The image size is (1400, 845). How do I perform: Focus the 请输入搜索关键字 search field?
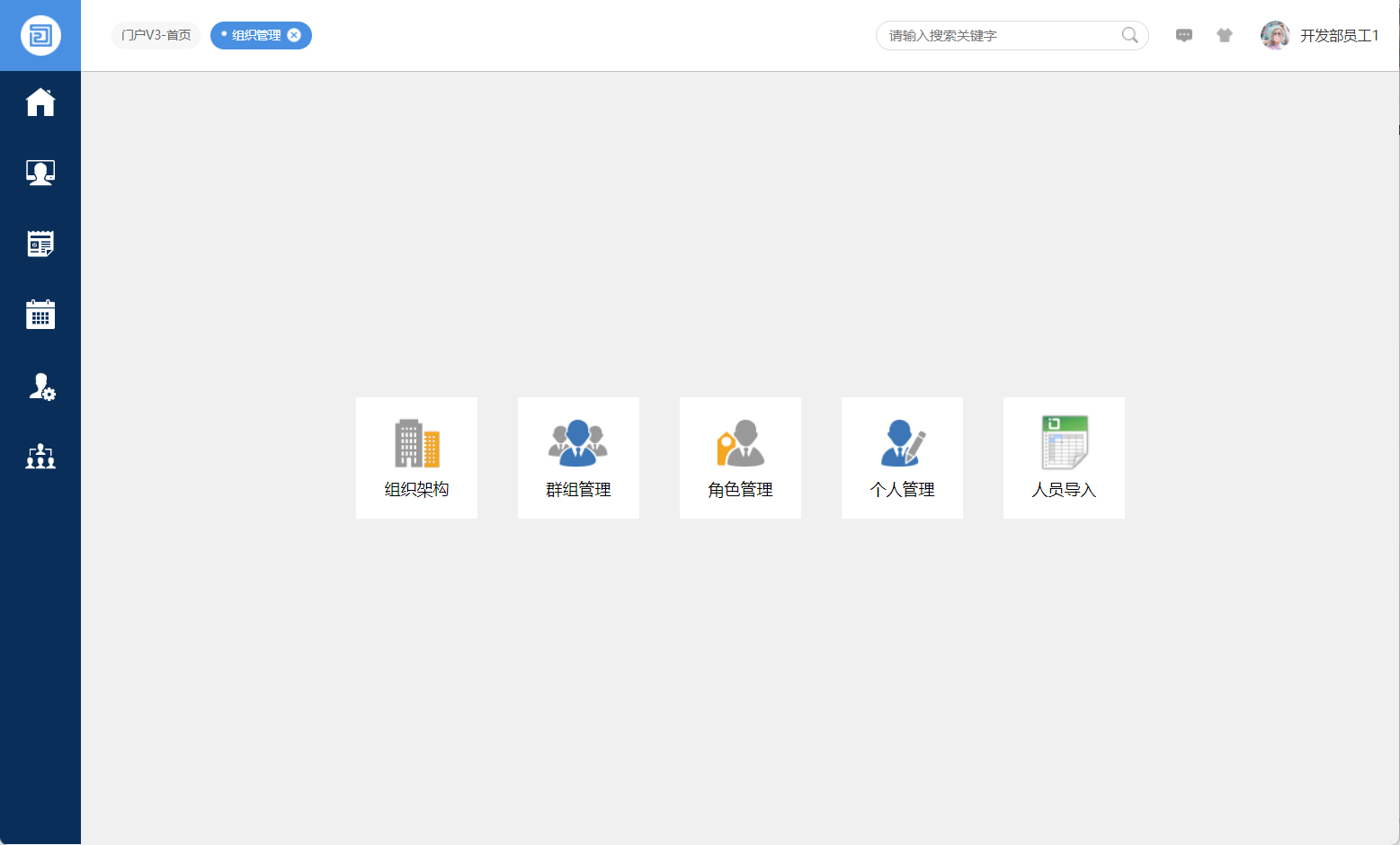[998, 35]
